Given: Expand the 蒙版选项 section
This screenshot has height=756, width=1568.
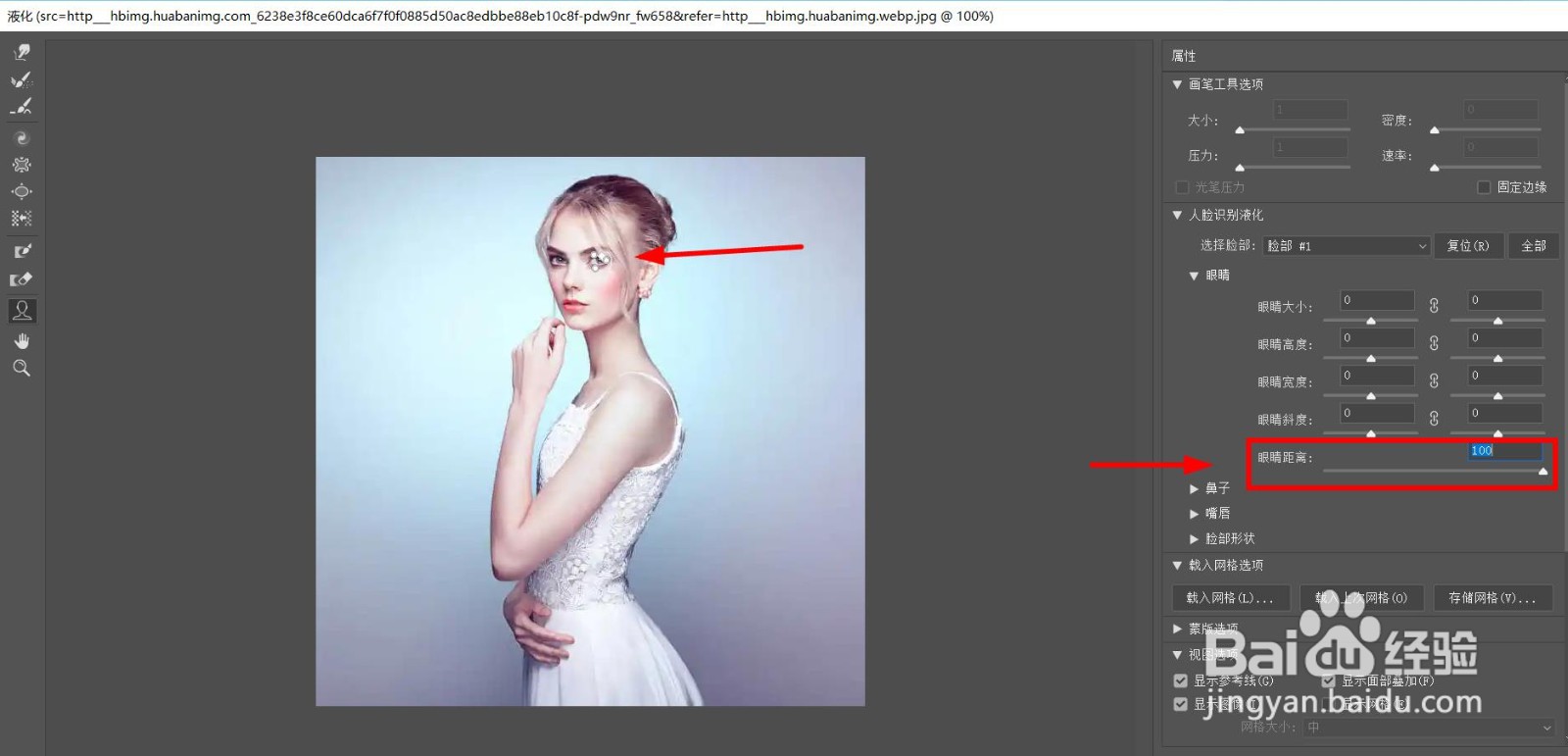Looking at the screenshot, I should tap(1177, 629).
